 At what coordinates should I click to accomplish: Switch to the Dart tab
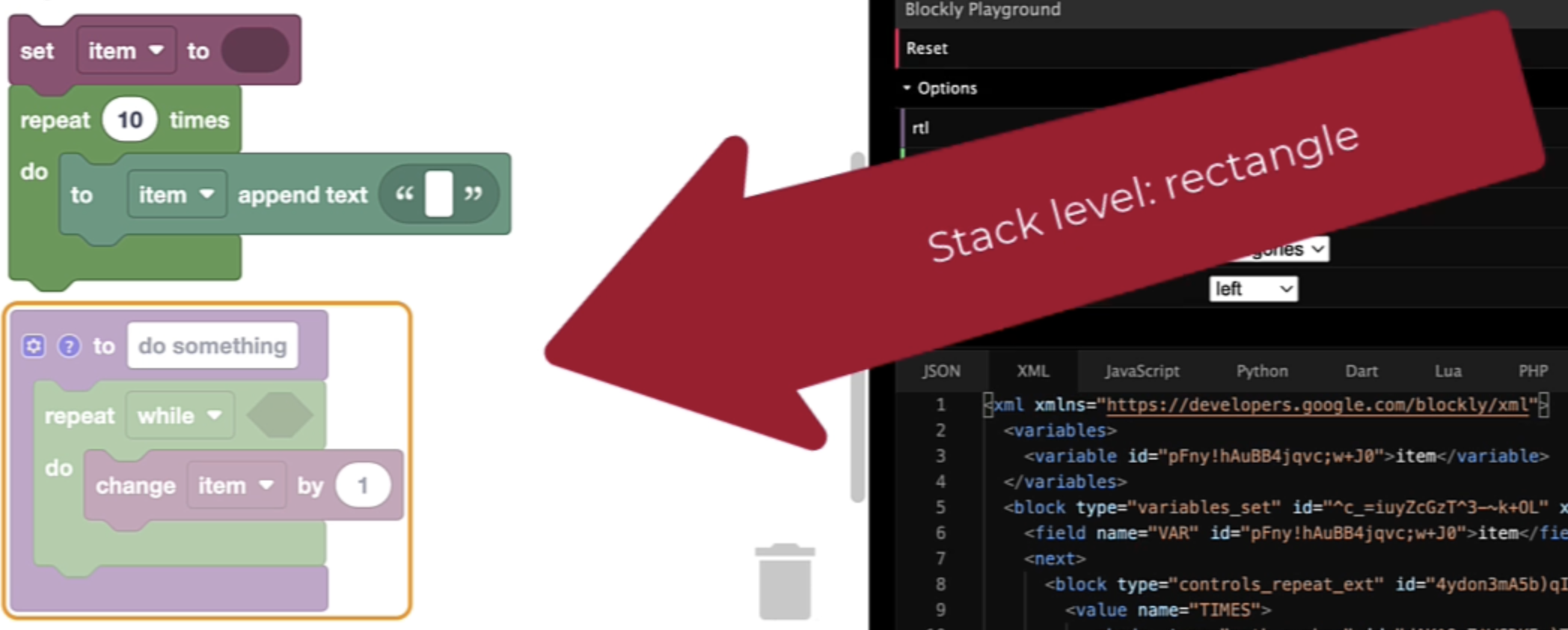pos(1362,371)
